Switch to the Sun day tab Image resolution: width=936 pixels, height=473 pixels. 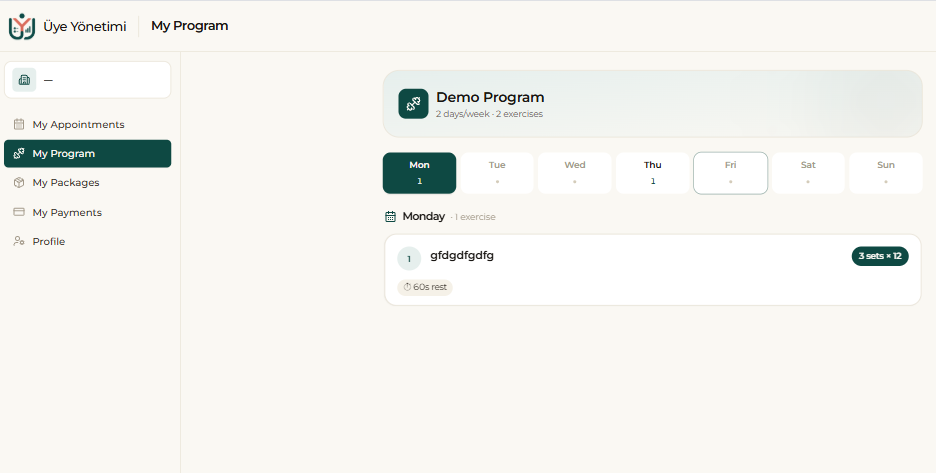pyautogui.click(x=886, y=173)
